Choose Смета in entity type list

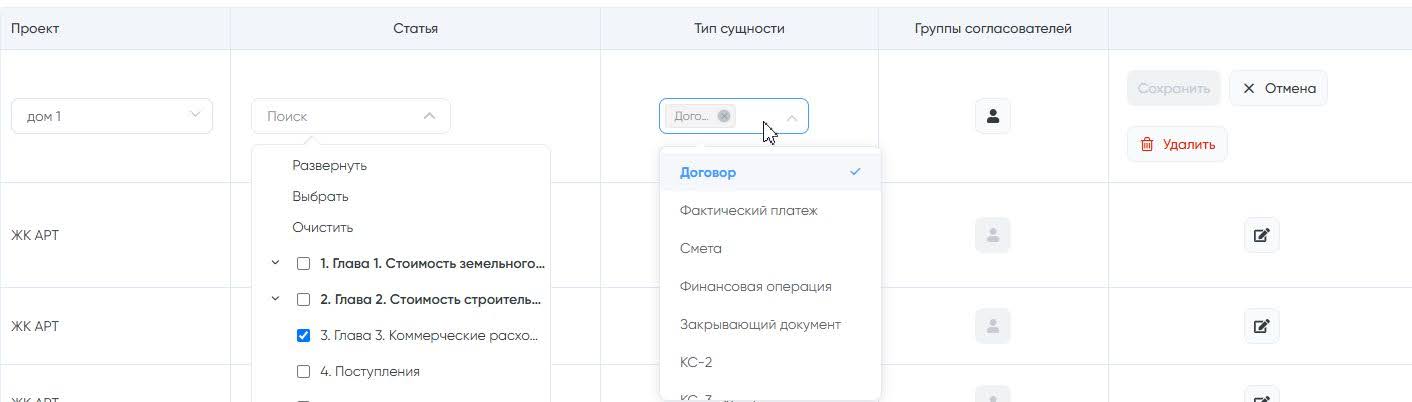tap(701, 249)
